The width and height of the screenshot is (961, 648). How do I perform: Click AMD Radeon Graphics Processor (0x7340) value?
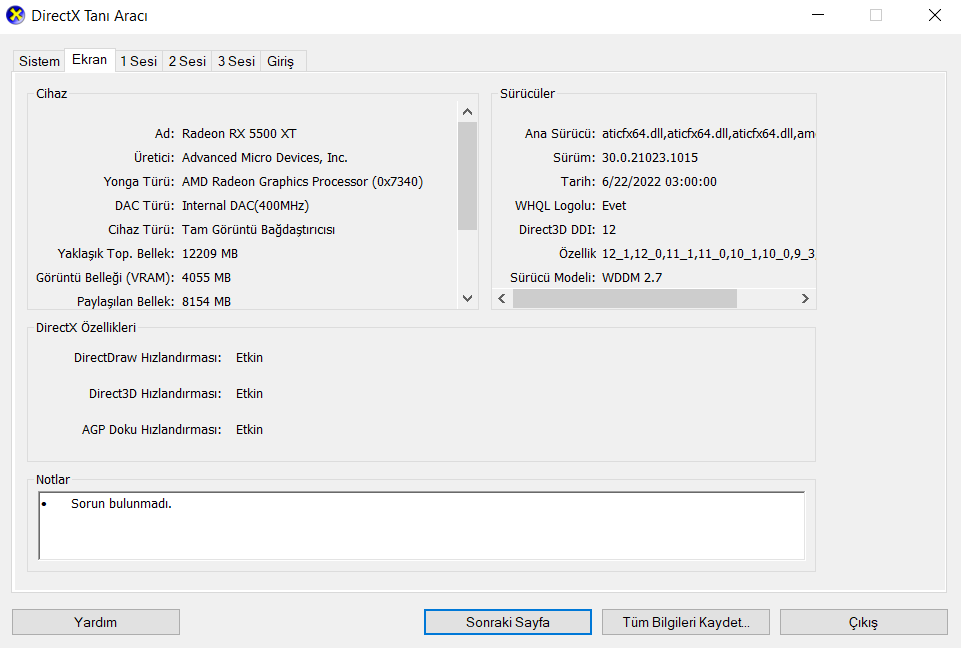coord(302,181)
